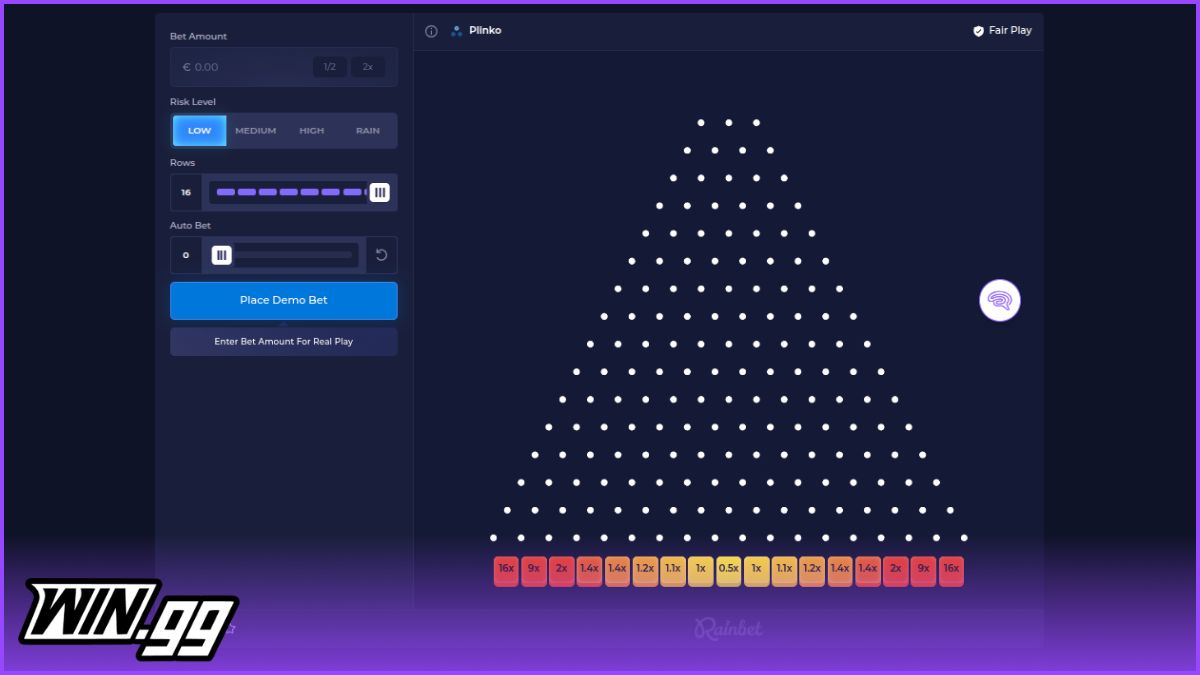Viewport: 1200px width, 675px height.
Task: Click the Auto Bet slider handle
Action: 222,255
